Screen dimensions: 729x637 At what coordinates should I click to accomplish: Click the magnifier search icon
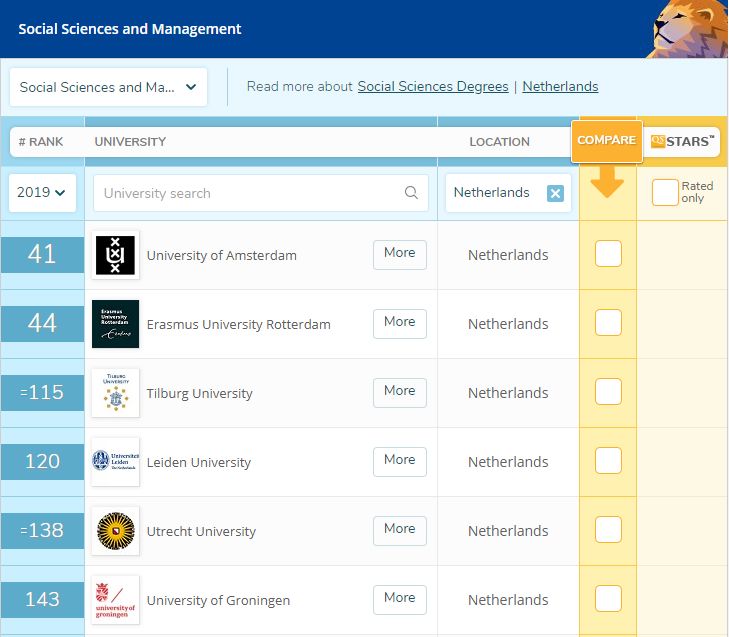tap(411, 192)
